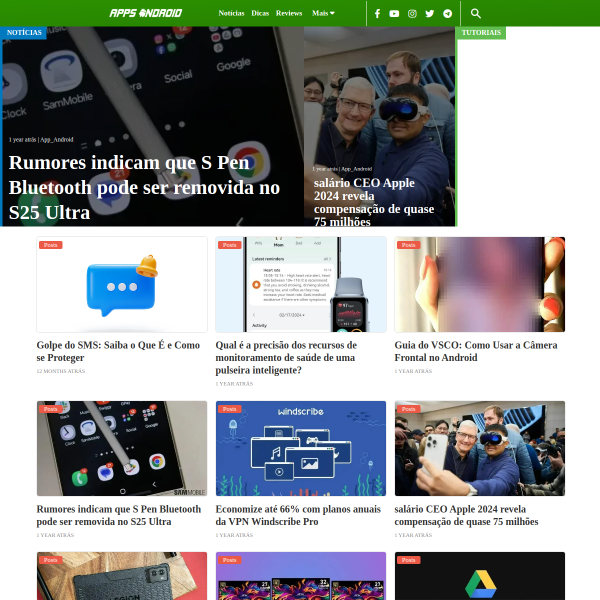Open featured headline about S Pen Bluetooth
The height and width of the screenshot is (600, 600).
(144, 188)
